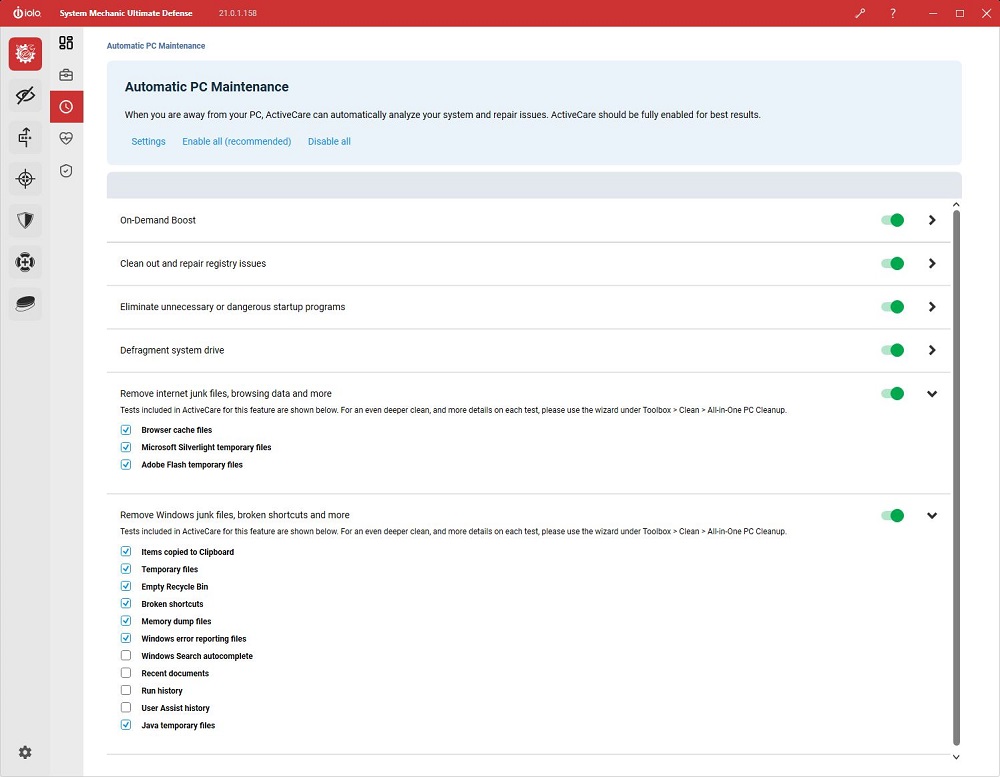Open the ActiveCare Settings link
Viewport: 1000px width, 777px height.
coord(149,142)
